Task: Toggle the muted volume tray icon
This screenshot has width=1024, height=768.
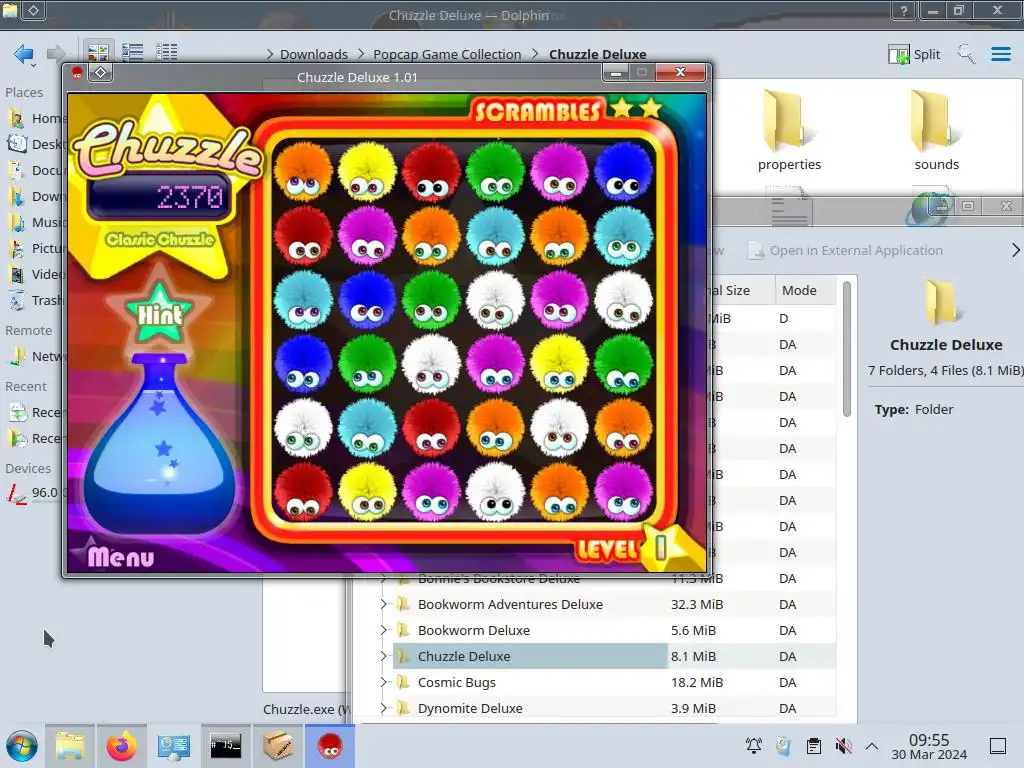Action: point(843,746)
